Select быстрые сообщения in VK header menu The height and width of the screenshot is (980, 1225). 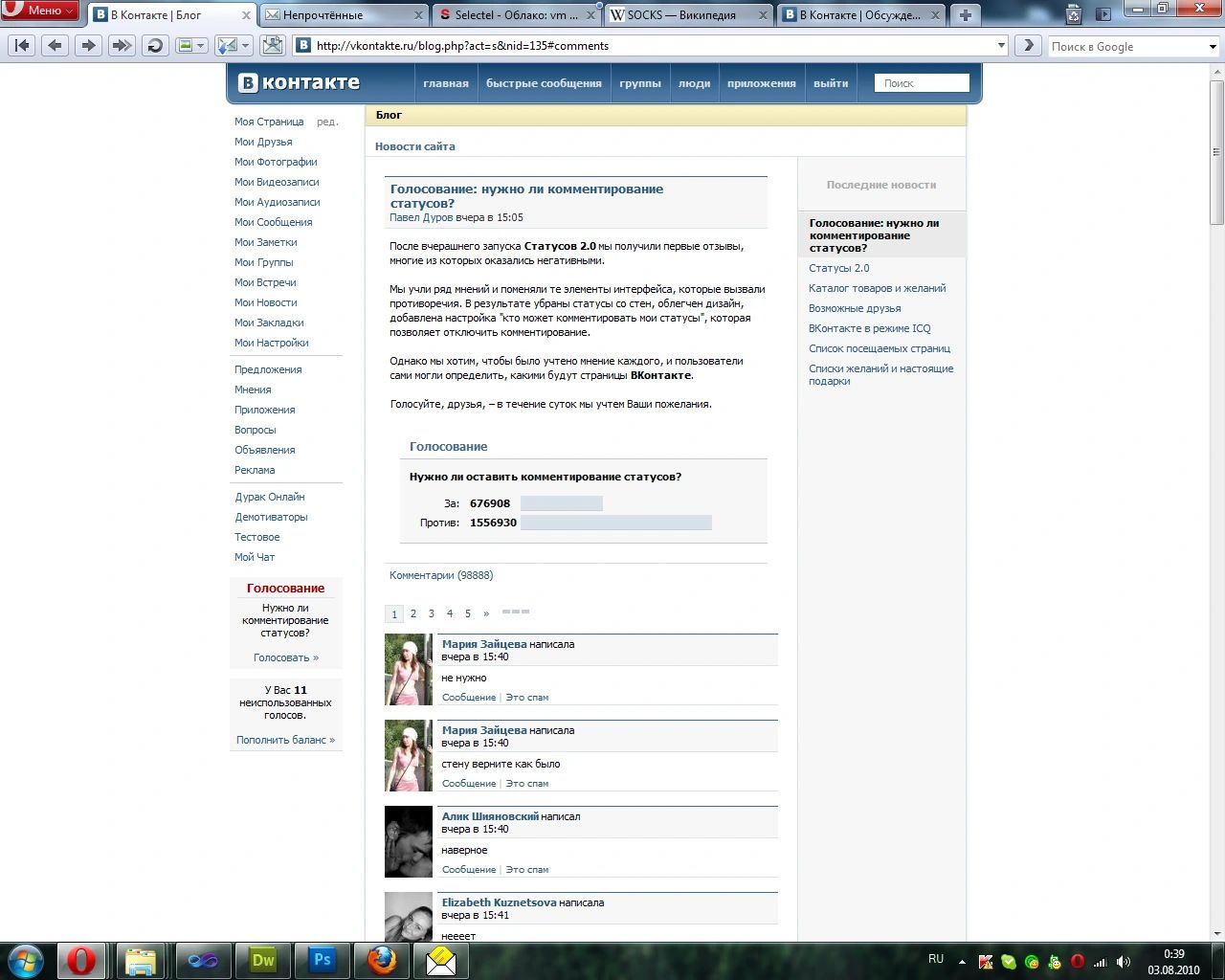(544, 83)
